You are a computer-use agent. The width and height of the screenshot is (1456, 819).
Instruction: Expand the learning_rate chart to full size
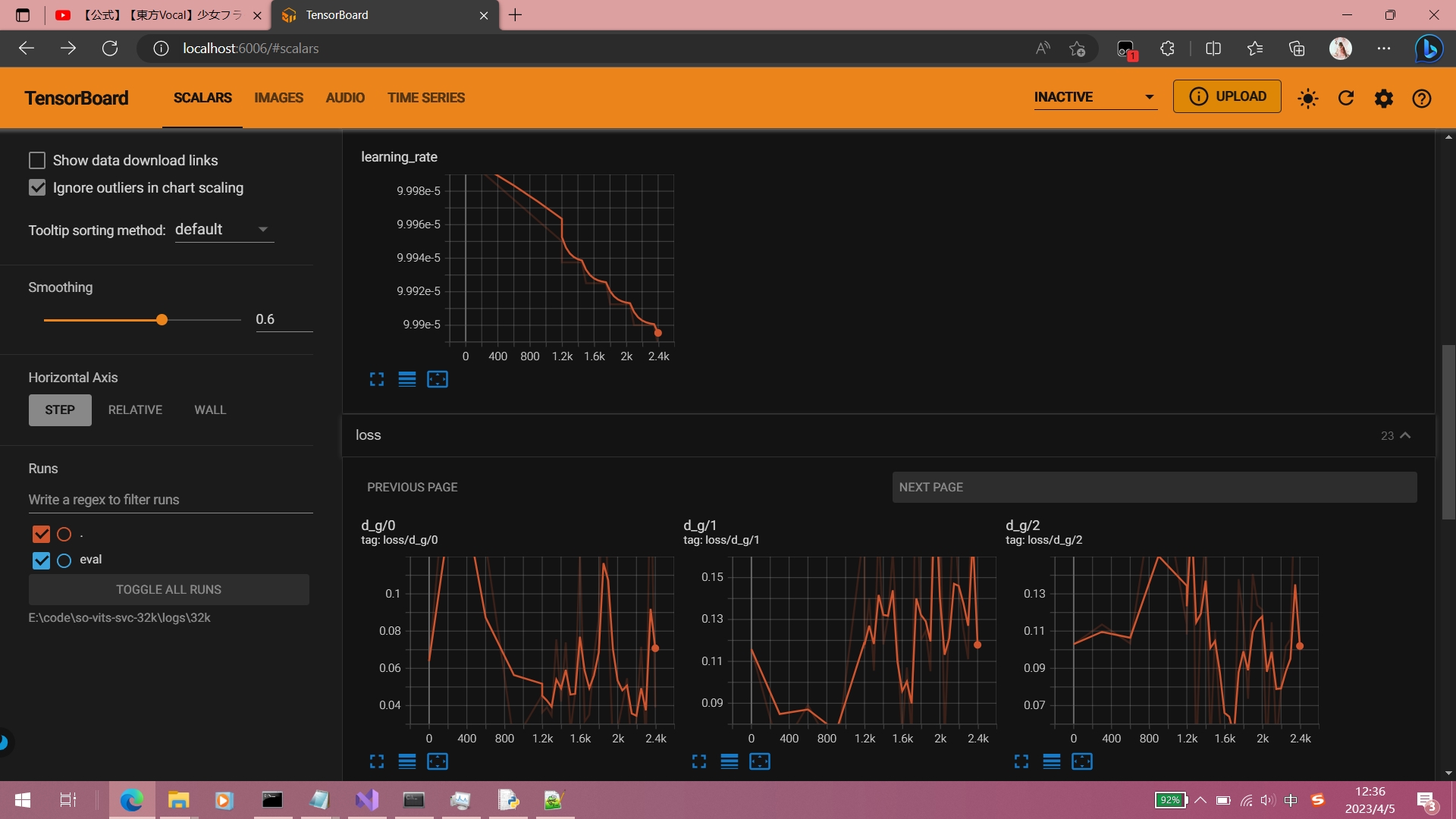coord(377,379)
